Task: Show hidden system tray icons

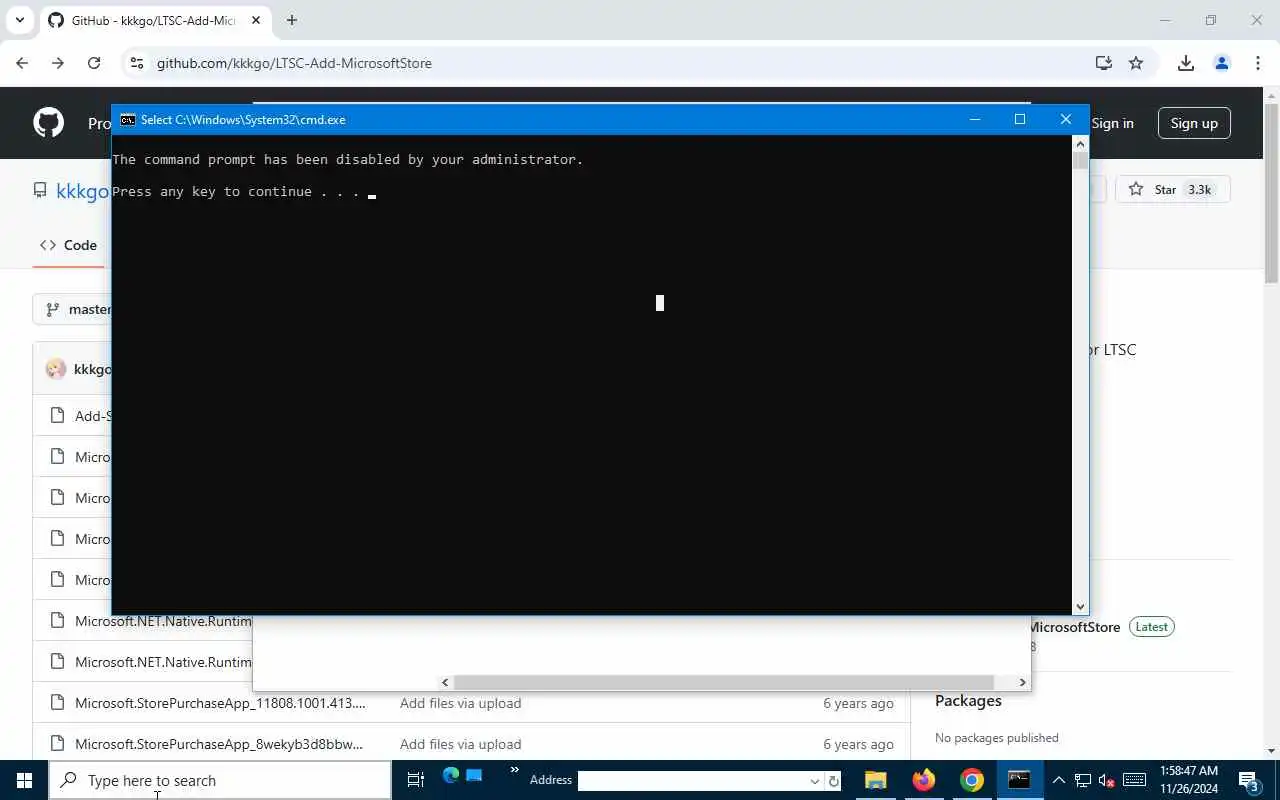Action: (x=1059, y=780)
